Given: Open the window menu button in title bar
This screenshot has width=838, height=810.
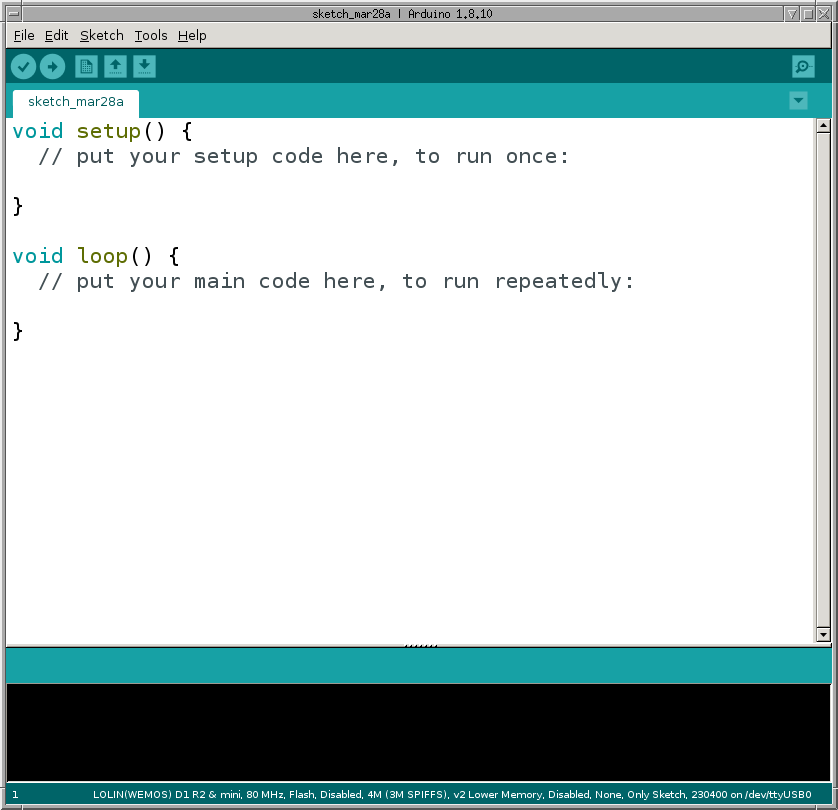Looking at the screenshot, I should [x=14, y=14].
